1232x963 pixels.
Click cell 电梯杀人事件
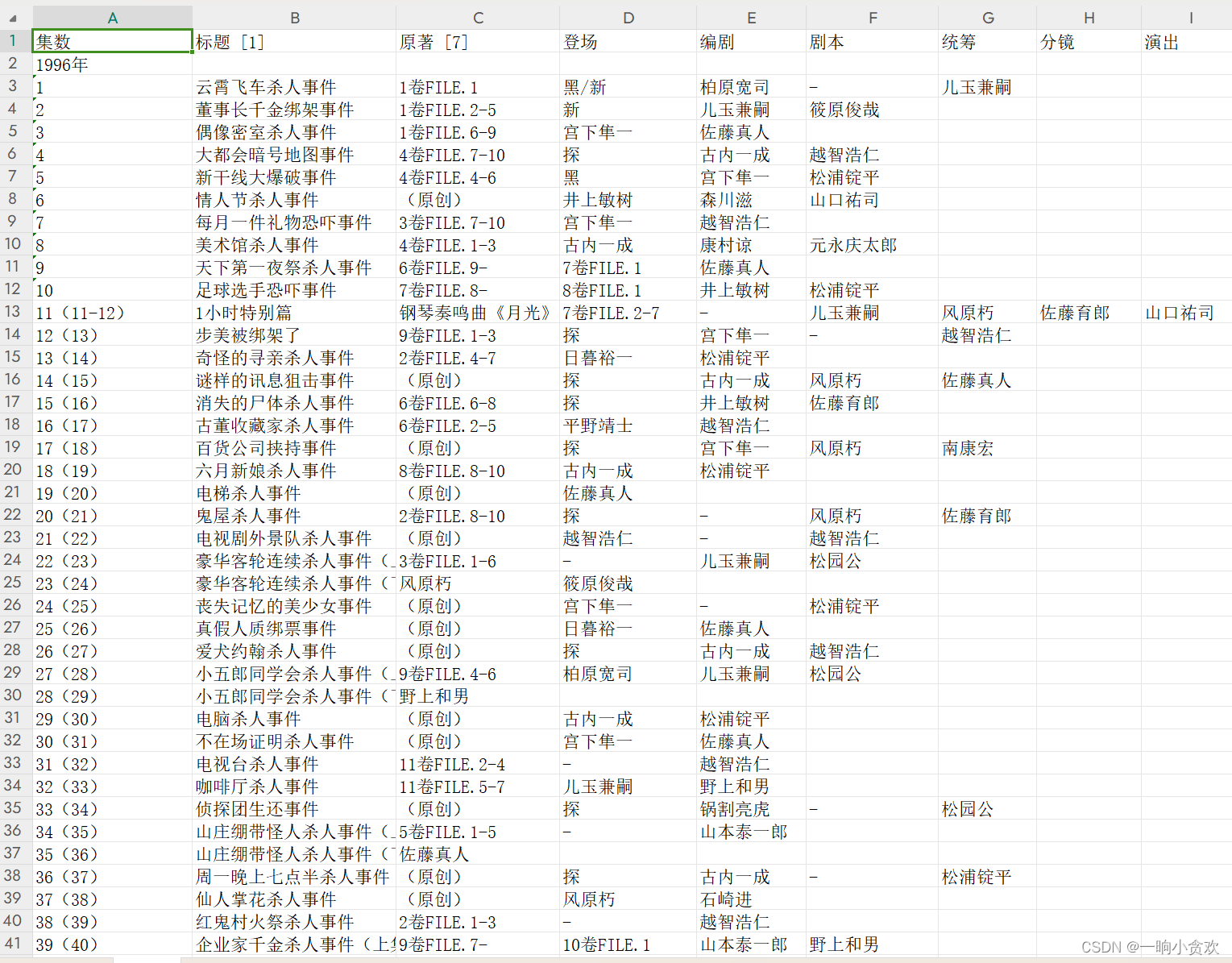(295, 493)
